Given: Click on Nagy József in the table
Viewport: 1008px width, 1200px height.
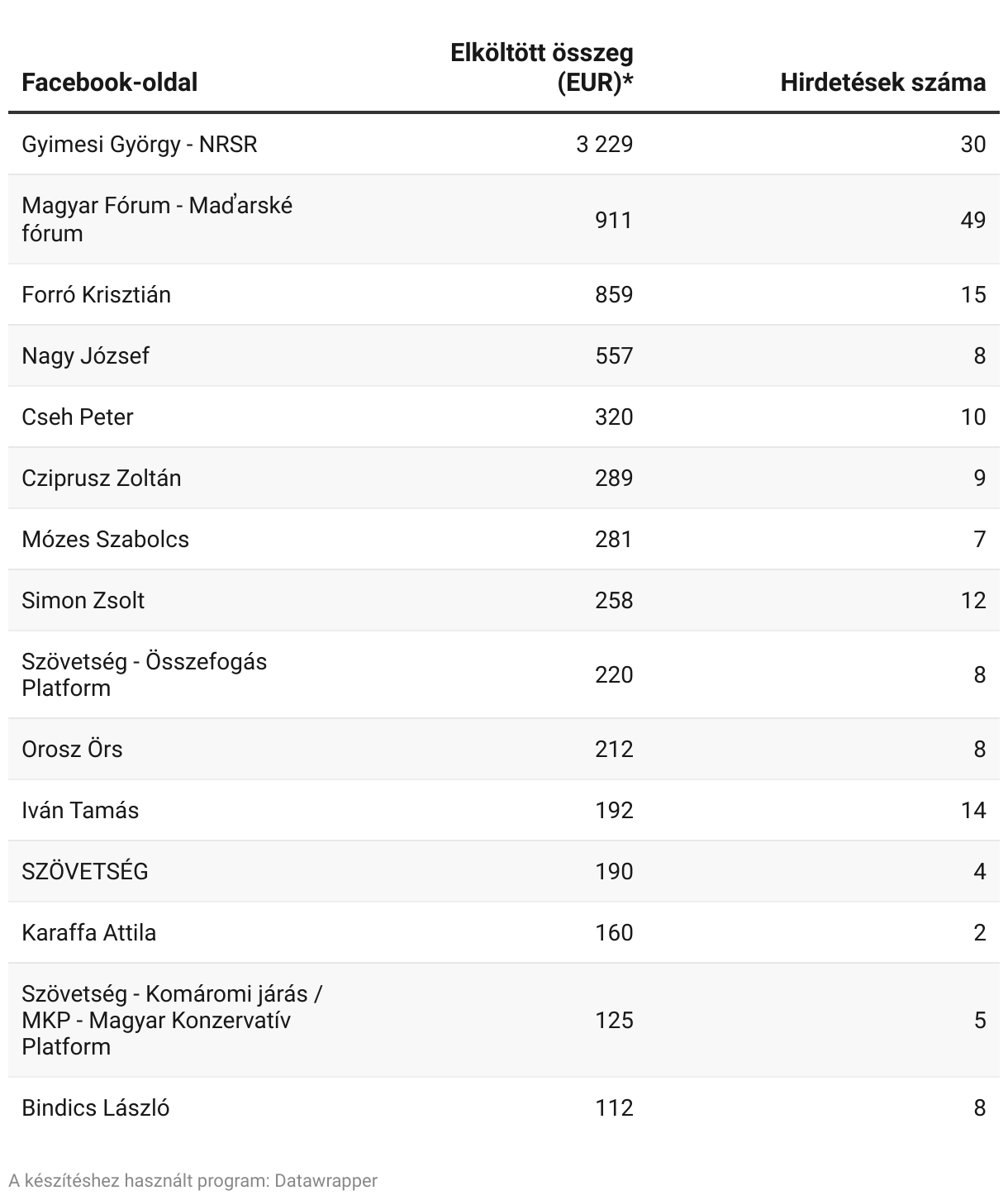Looking at the screenshot, I should (x=86, y=356).
